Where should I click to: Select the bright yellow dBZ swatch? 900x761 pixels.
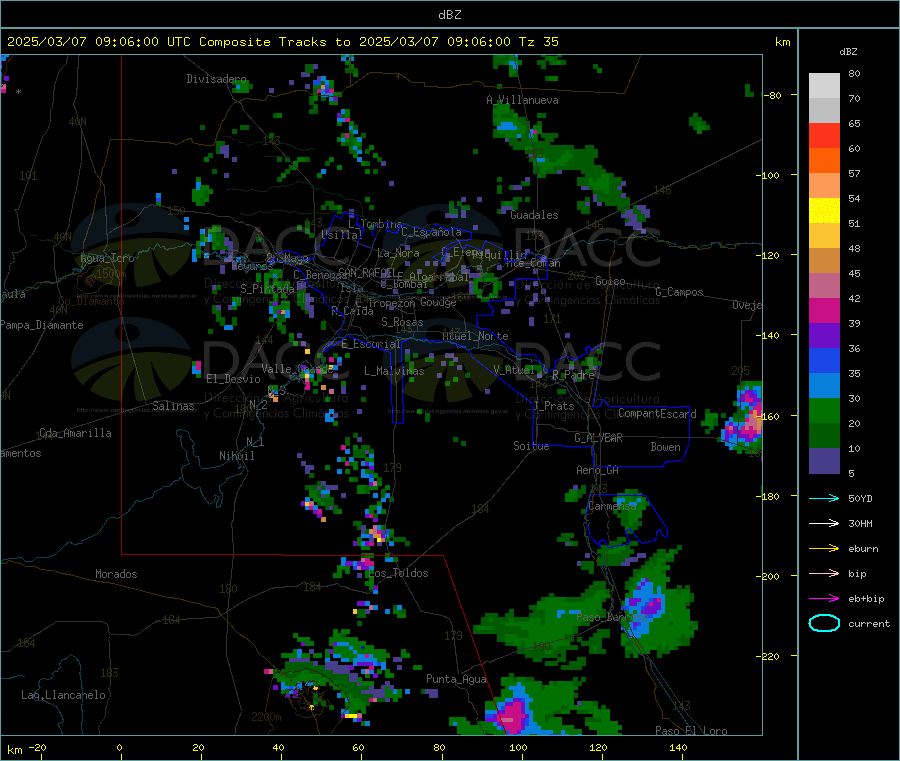[824, 211]
